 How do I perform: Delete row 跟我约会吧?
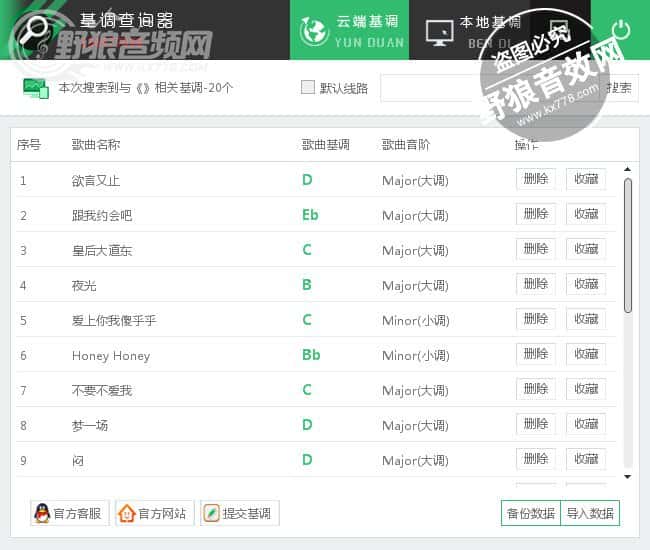(x=536, y=214)
